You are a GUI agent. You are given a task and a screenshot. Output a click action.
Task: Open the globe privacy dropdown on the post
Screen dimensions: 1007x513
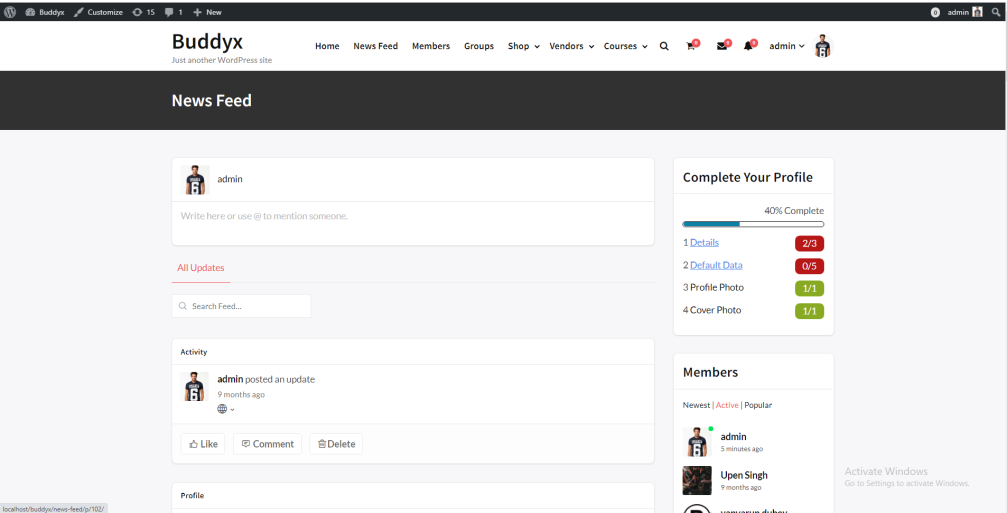[x=226, y=409]
